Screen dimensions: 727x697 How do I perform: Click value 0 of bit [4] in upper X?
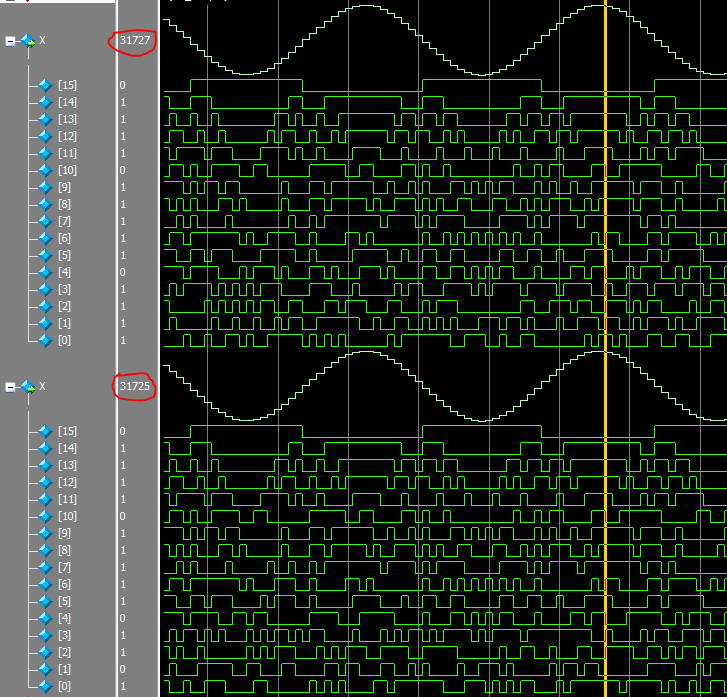click(123, 272)
